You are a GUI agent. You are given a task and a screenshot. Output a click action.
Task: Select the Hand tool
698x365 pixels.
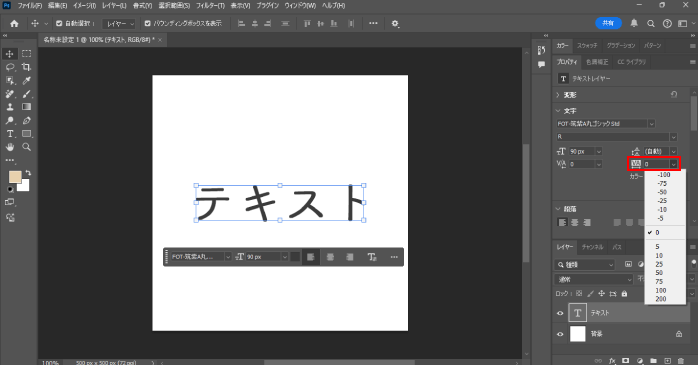point(10,147)
